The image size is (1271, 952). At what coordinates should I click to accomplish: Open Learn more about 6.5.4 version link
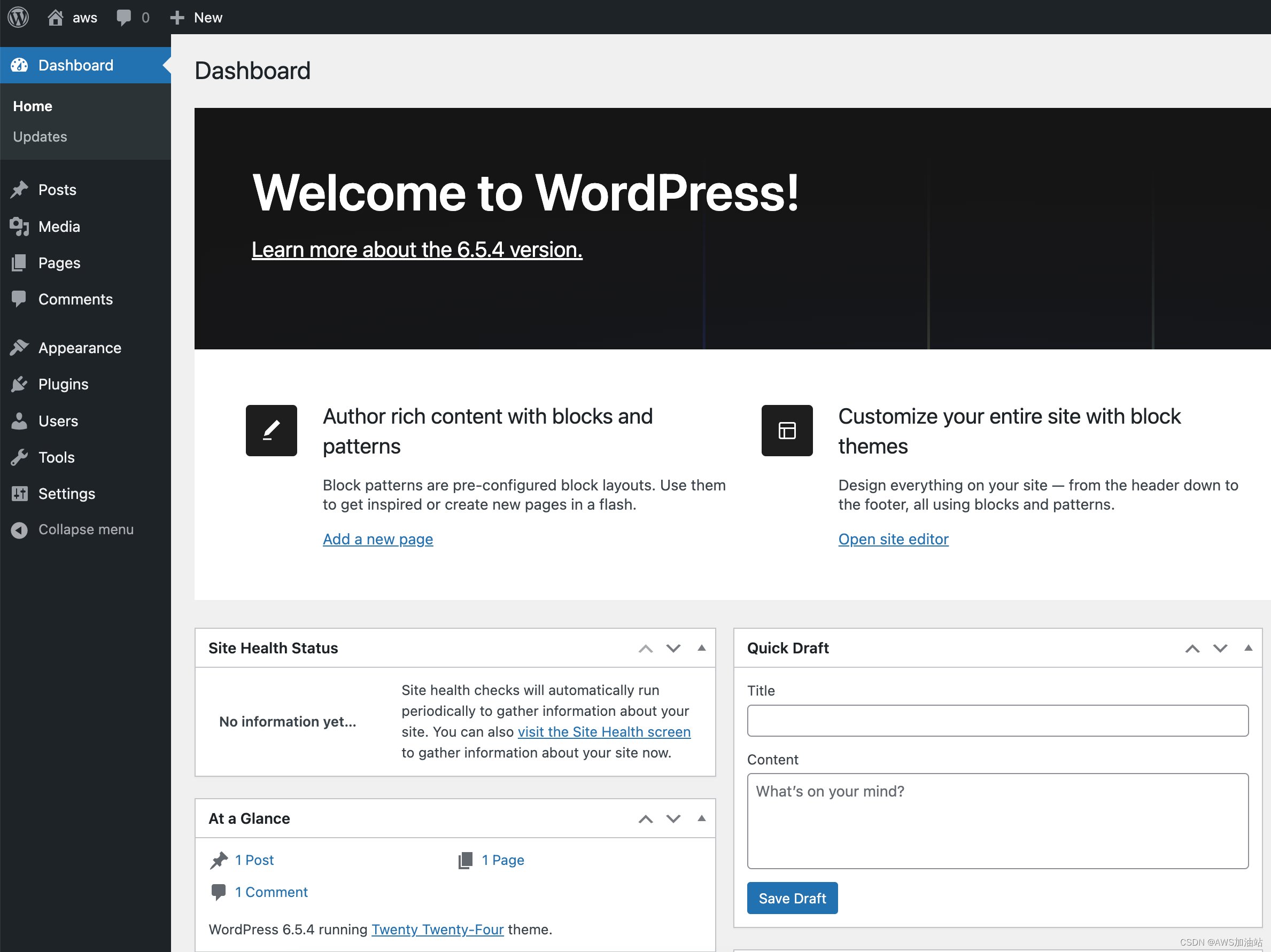click(x=417, y=250)
